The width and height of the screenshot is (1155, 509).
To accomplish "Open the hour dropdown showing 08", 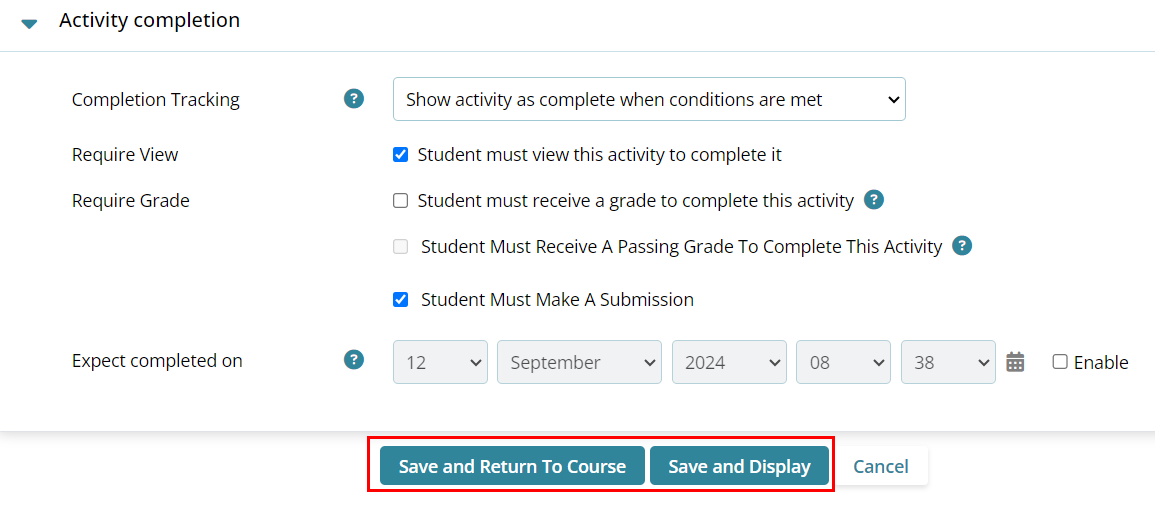I will click(x=842, y=362).
